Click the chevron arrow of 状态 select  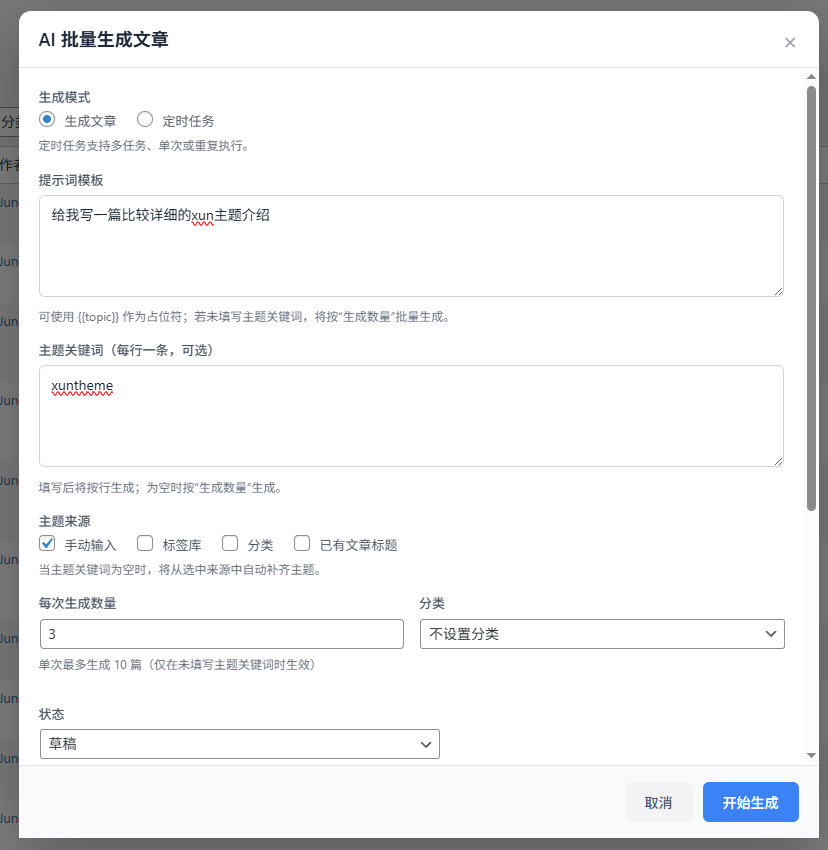coord(426,744)
